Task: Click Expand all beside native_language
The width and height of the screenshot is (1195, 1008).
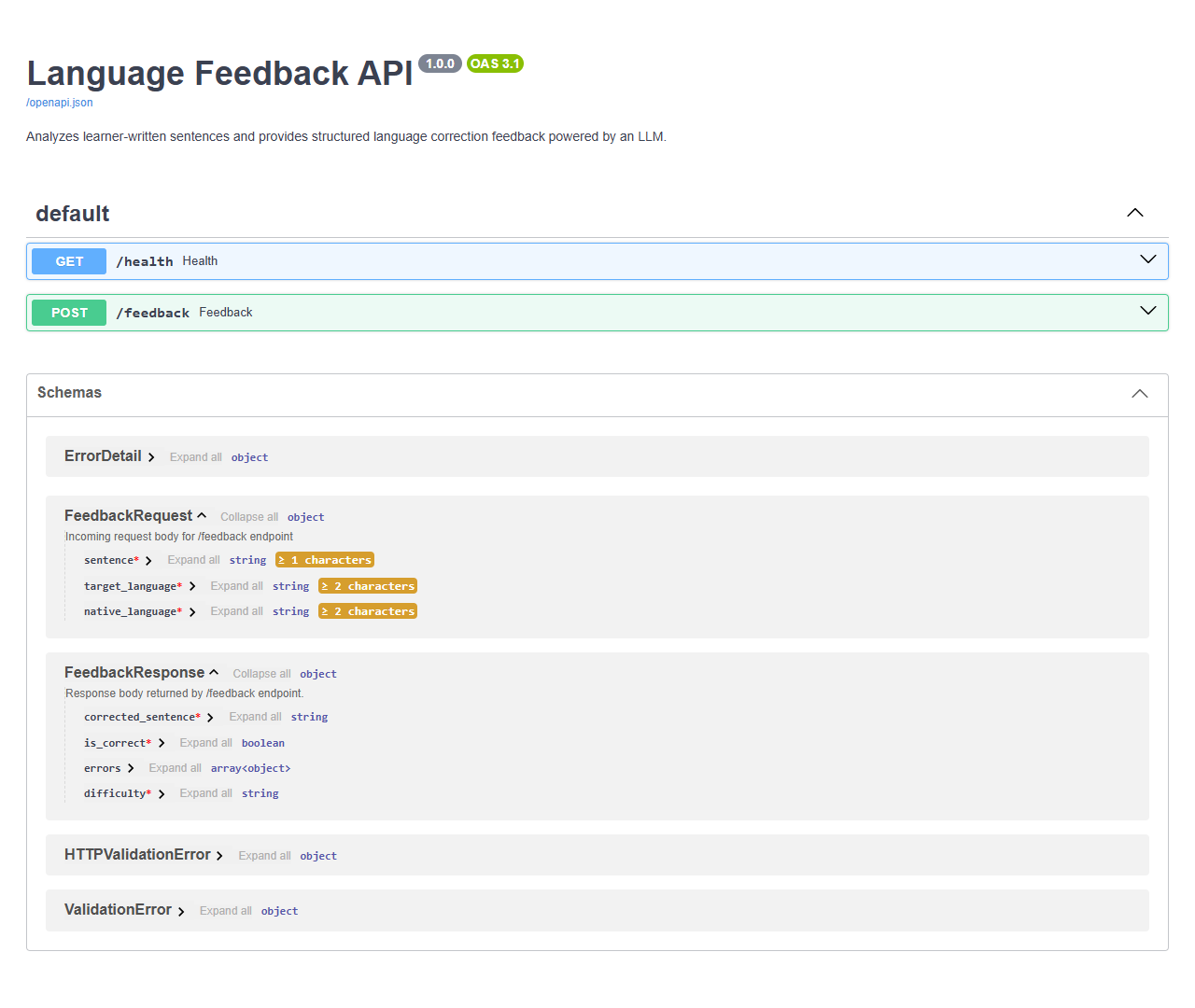Action: pos(236,611)
